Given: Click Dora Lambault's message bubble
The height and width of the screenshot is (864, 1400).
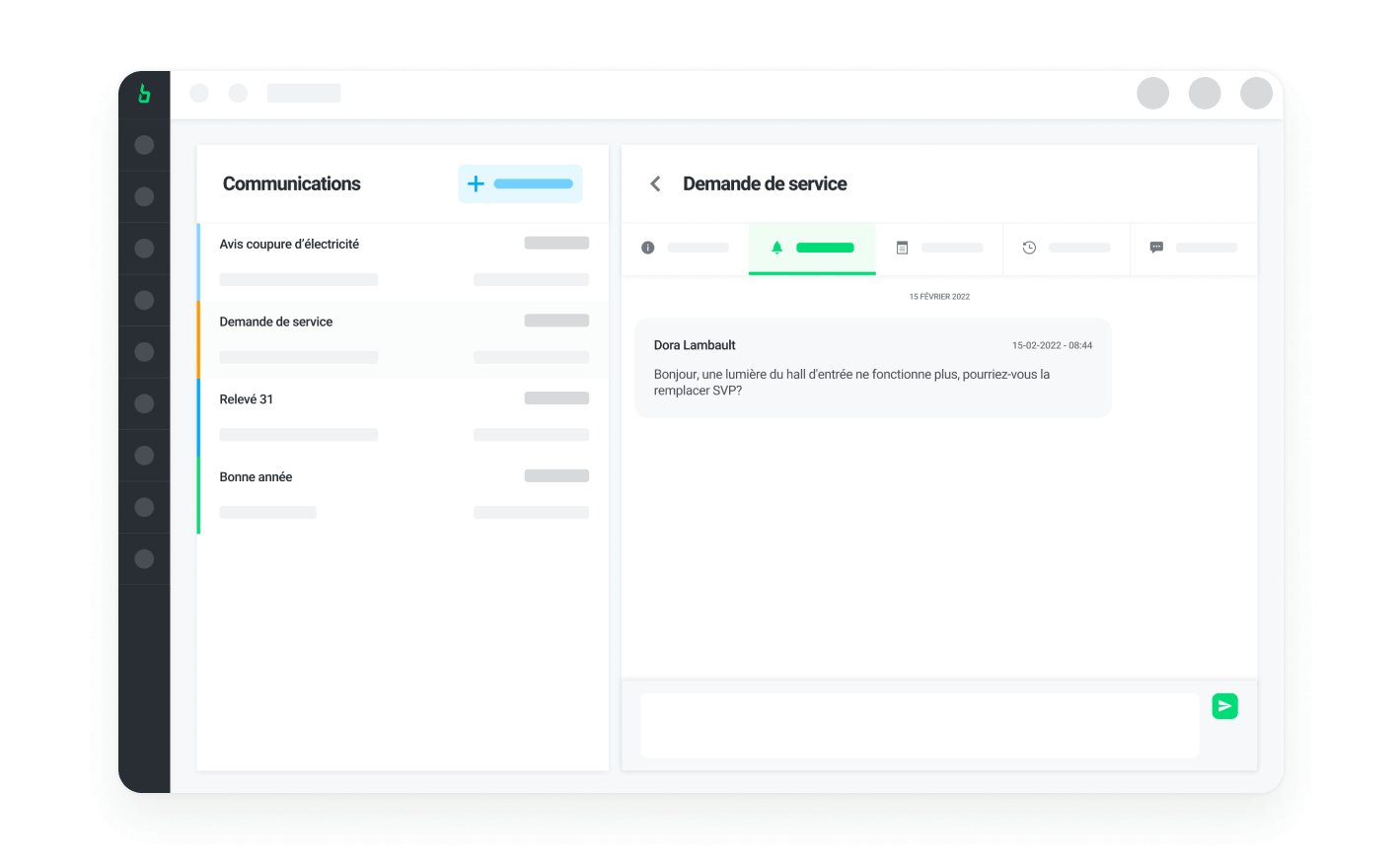Looking at the screenshot, I should (872, 367).
